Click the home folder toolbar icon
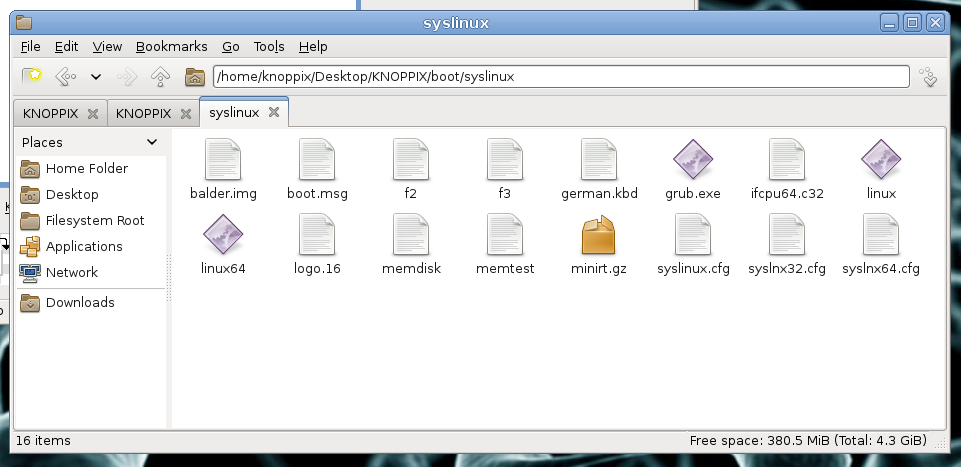The height and width of the screenshot is (467, 961). [195, 76]
